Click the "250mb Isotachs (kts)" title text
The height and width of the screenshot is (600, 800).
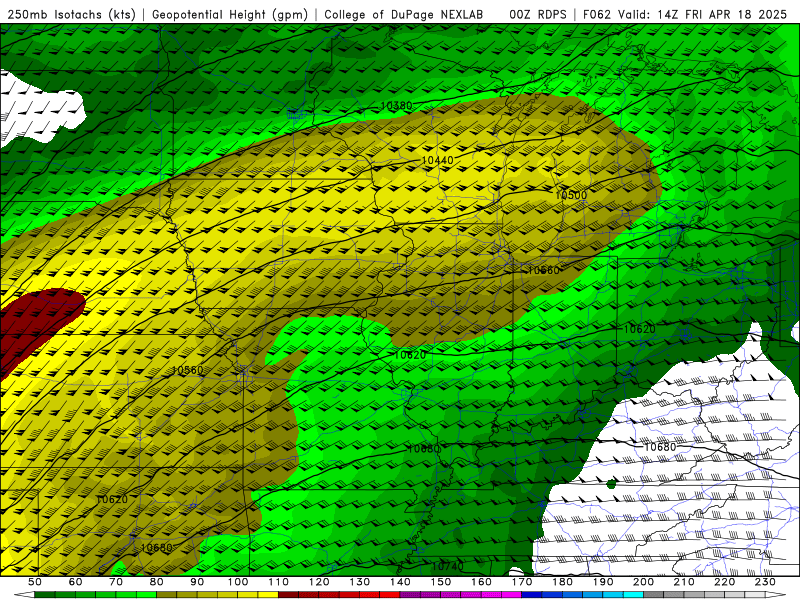click(71, 14)
